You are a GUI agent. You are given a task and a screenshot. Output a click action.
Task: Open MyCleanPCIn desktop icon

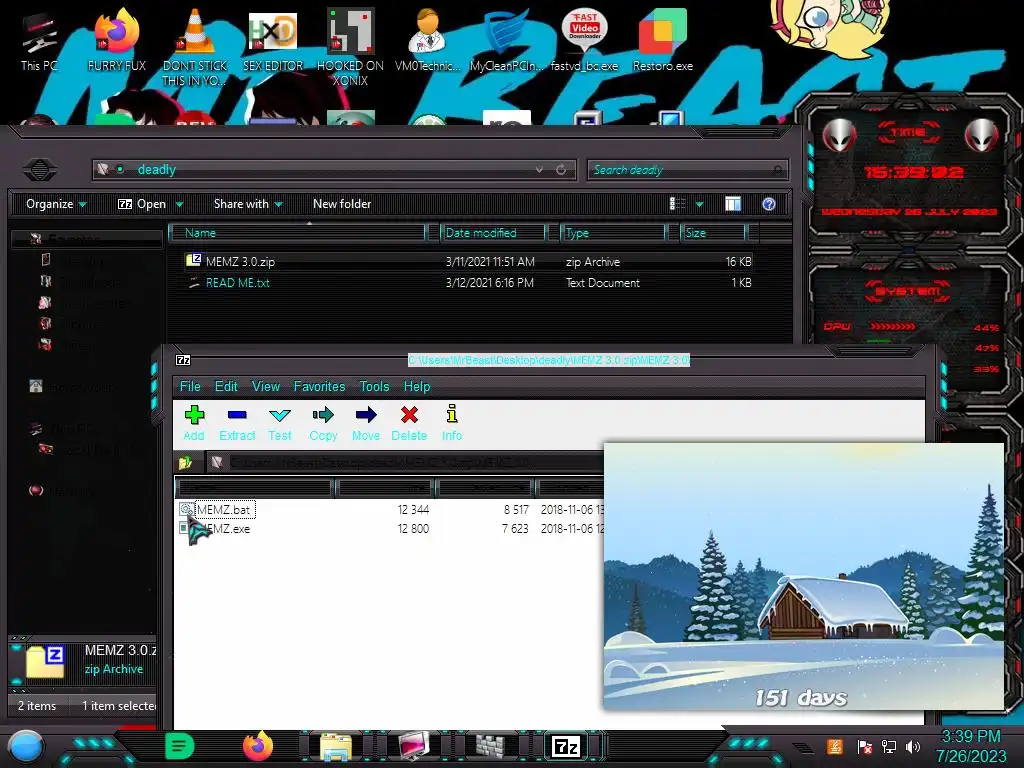(x=506, y=40)
